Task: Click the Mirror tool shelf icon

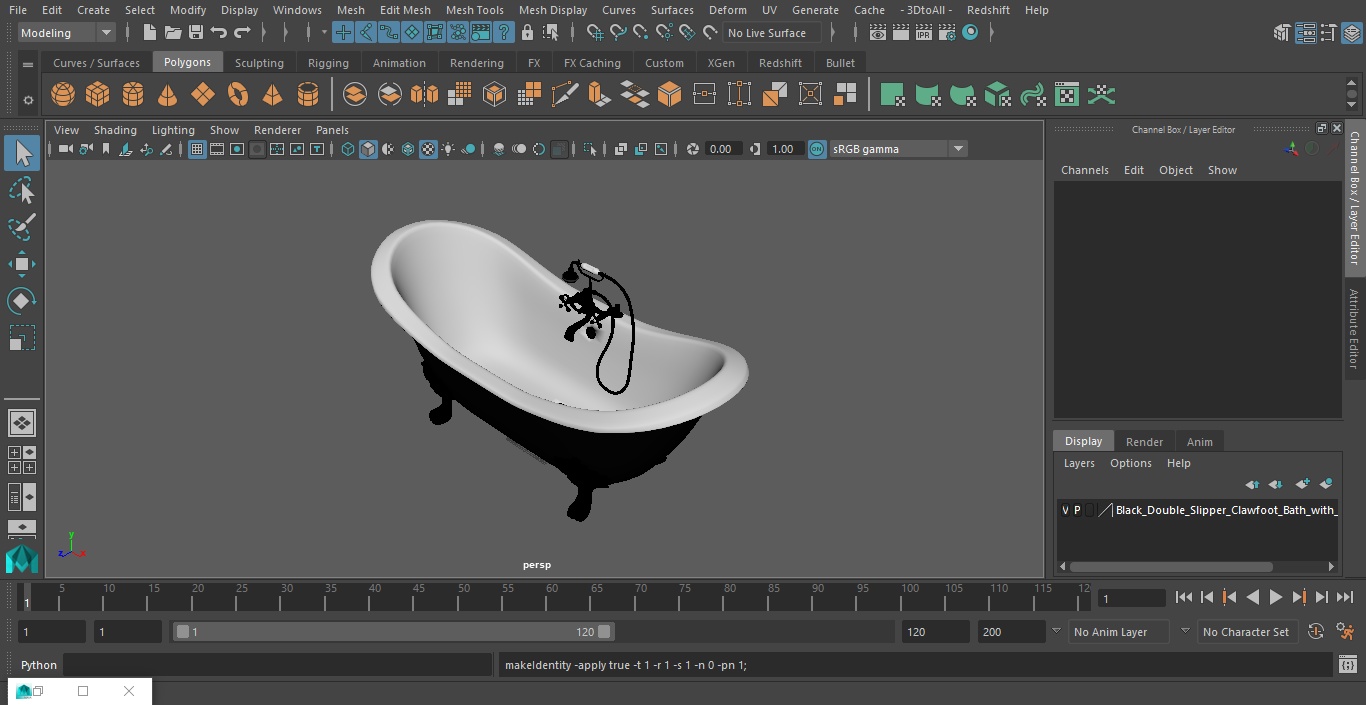Action: pyautogui.click(x=424, y=95)
